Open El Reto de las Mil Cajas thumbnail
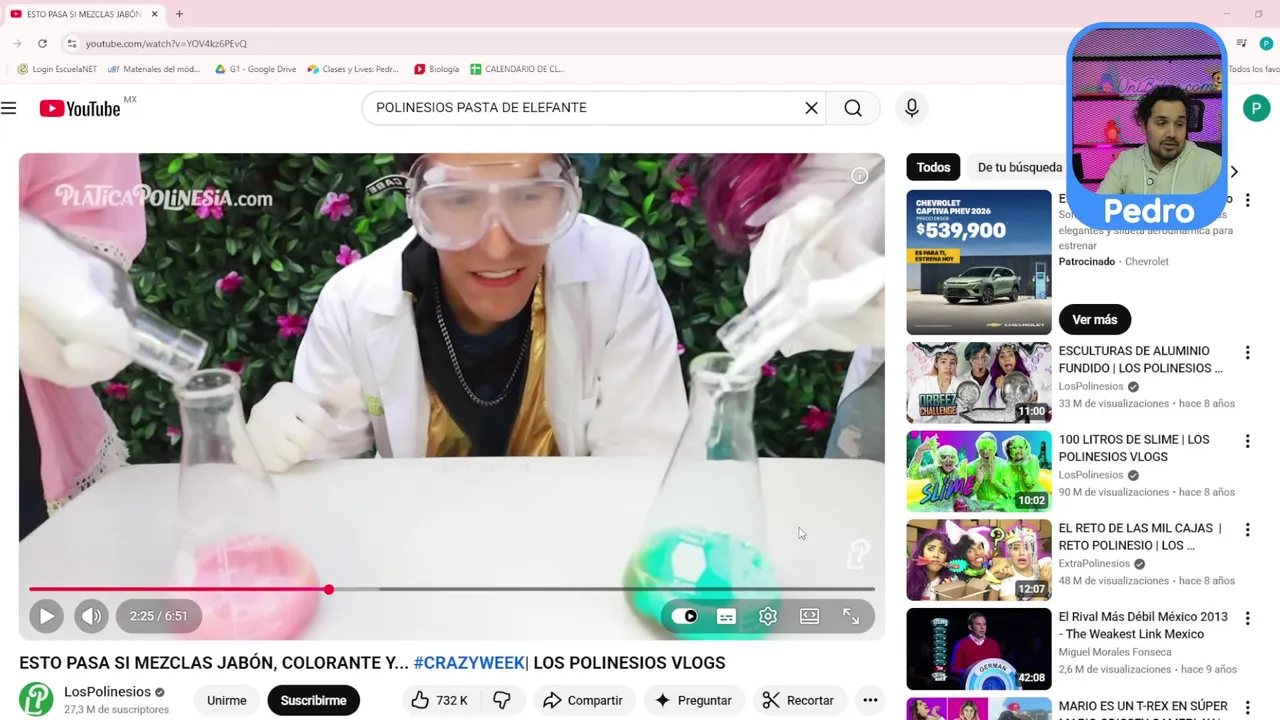 tap(978, 560)
